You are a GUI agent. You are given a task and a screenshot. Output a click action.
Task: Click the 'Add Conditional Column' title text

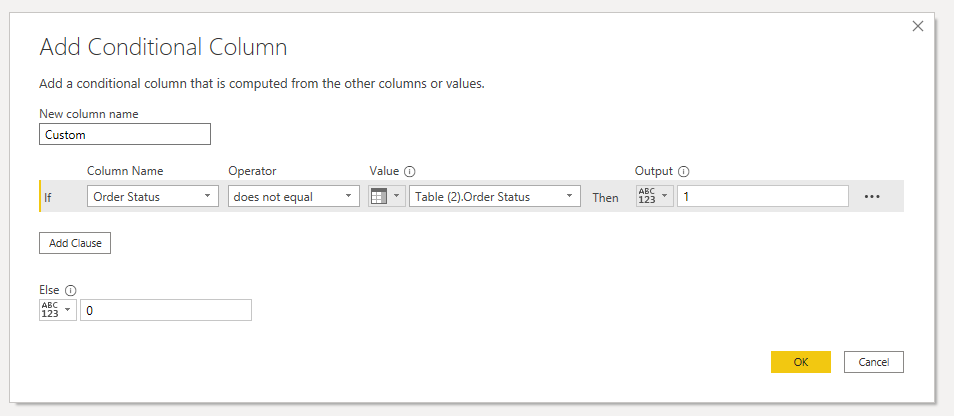[x=163, y=47]
